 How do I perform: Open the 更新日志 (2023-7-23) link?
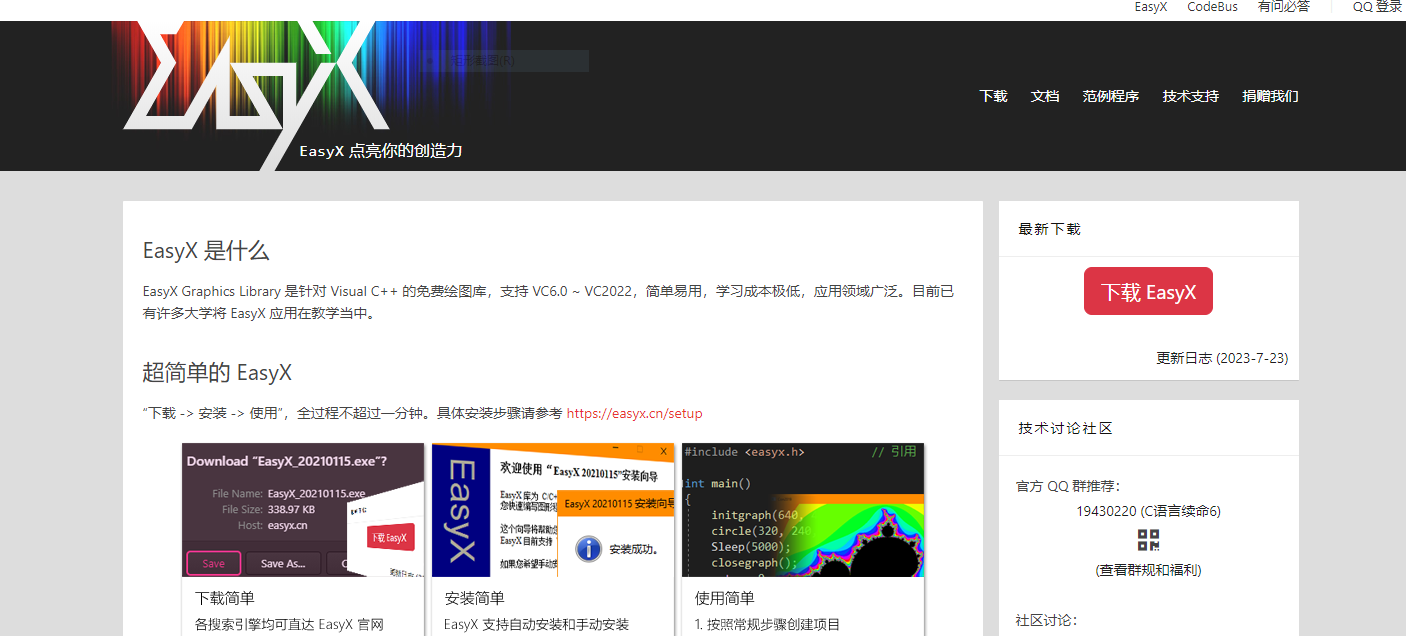point(1222,358)
